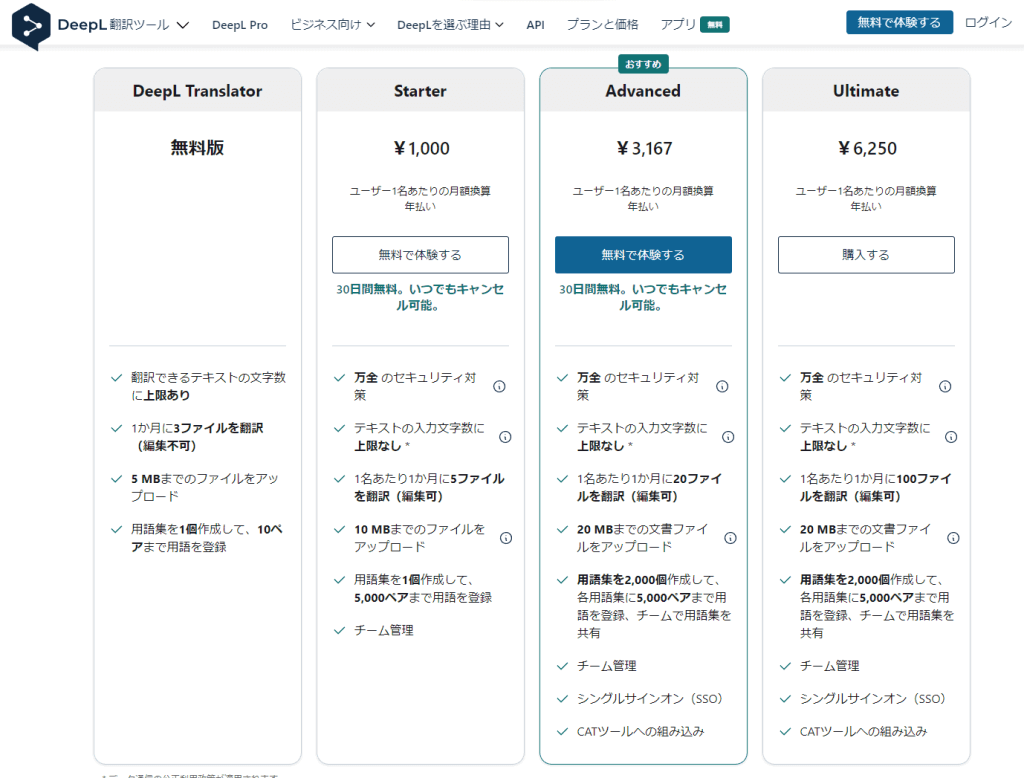
Task: Click the おすすめ badge above Advanced
Action: pos(642,62)
